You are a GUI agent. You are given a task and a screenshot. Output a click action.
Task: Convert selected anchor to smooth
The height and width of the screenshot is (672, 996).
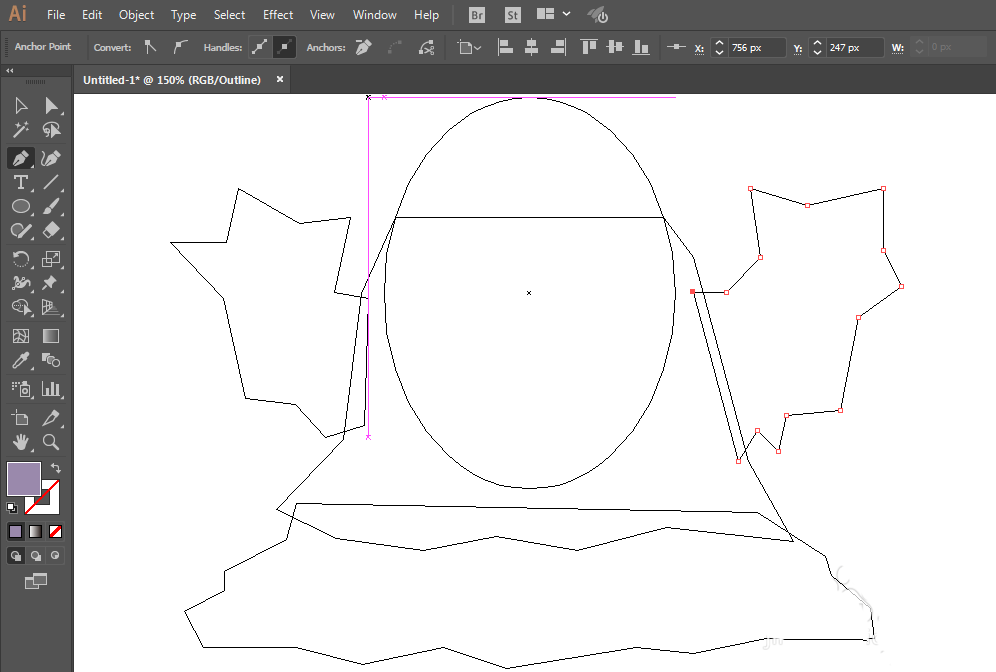tap(181, 47)
